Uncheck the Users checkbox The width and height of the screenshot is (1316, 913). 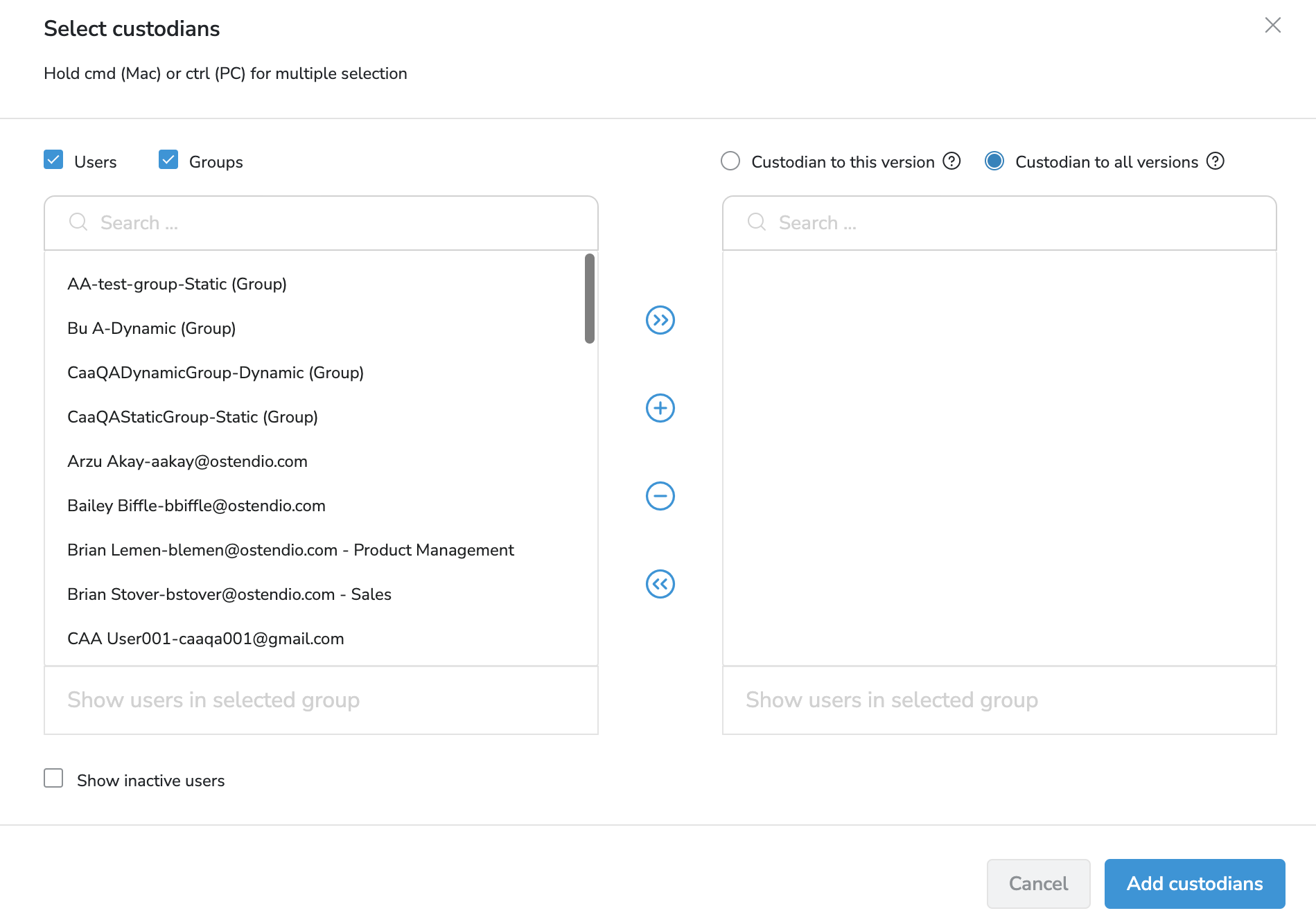point(53,159)
